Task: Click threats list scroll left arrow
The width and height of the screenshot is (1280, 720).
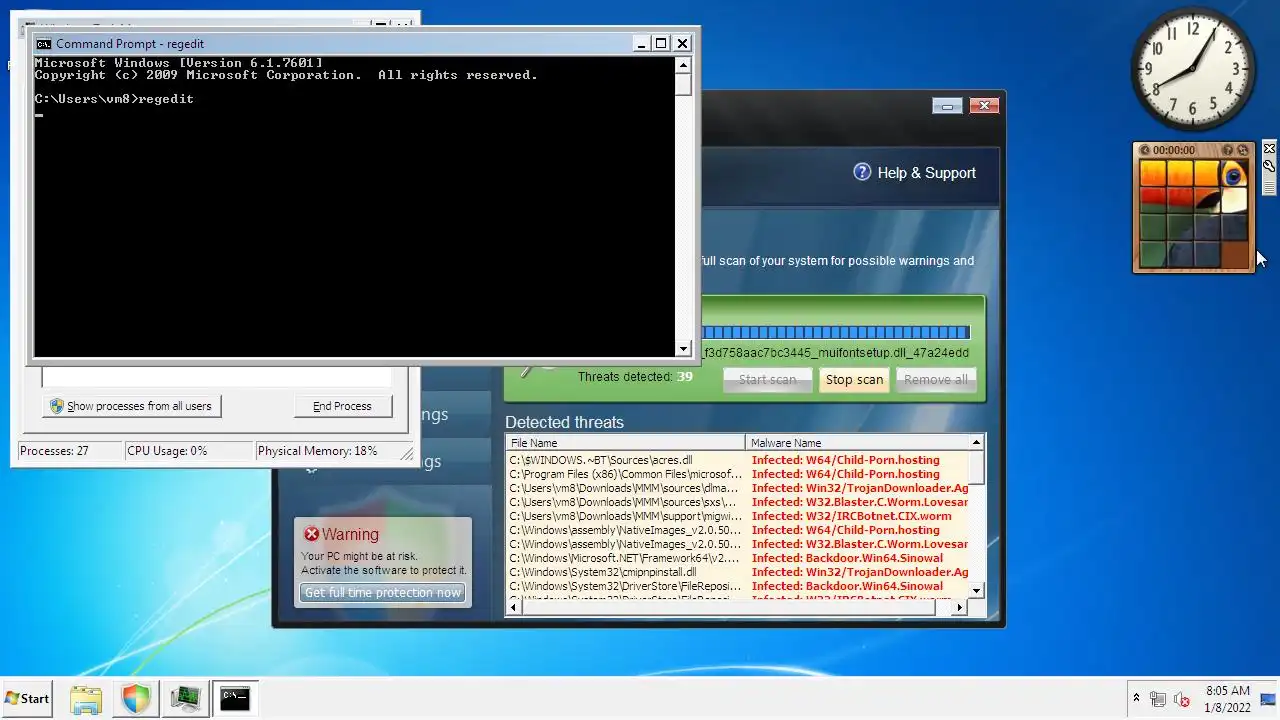Action: pyautogui.click(x=514, y=606)
